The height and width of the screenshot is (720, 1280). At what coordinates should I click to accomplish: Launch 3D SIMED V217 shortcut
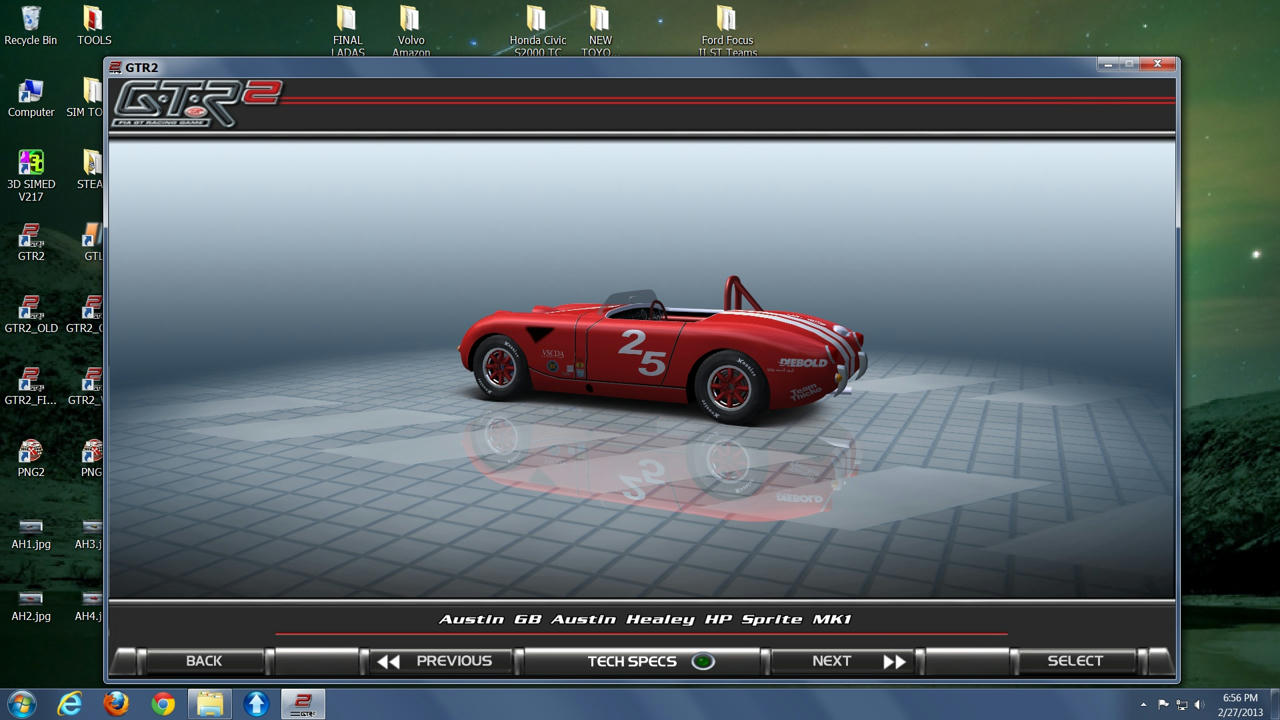(31, 176)
